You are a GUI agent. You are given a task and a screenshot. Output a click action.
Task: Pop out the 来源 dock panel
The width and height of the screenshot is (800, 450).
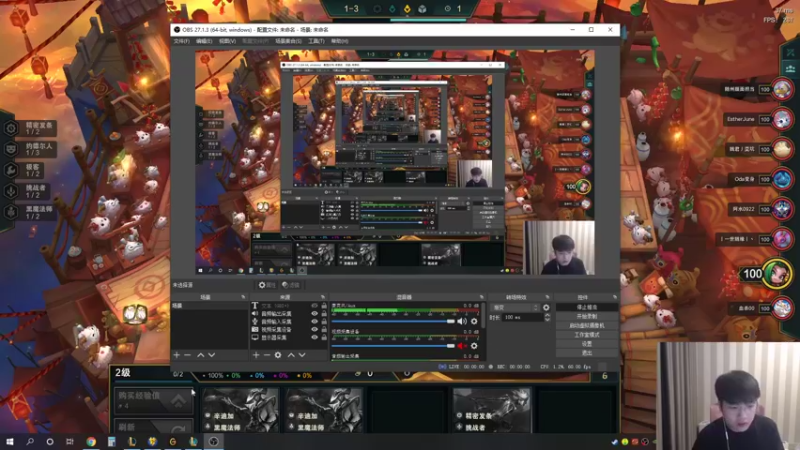(x=323, y=297)
